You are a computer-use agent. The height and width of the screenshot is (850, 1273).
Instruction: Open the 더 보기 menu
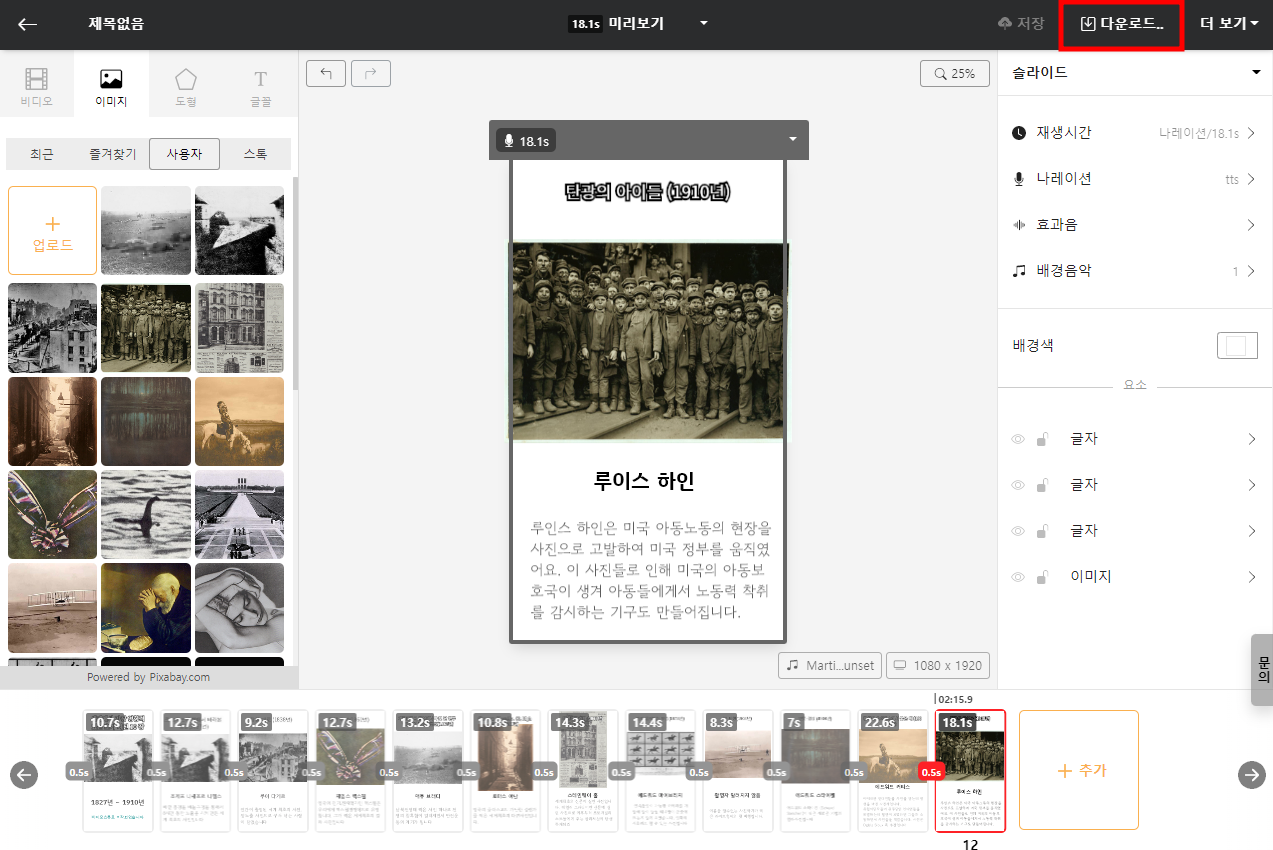(1229, 23)
